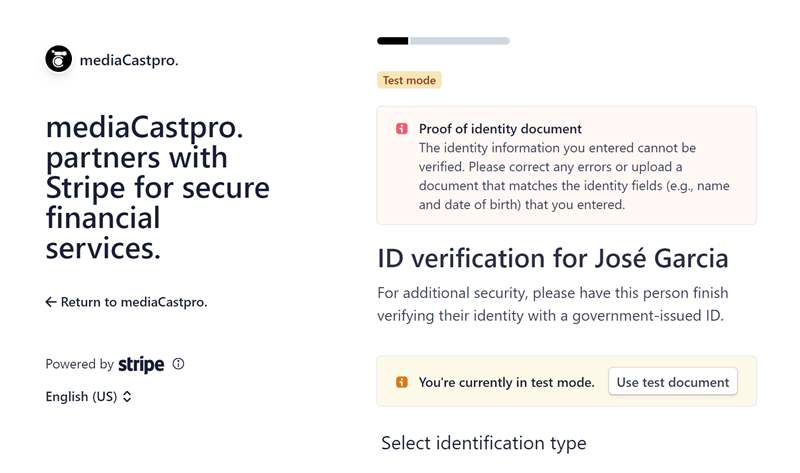
Task: Click the verification progress bar
Action: pyautogui.click(x=443, y=41)
